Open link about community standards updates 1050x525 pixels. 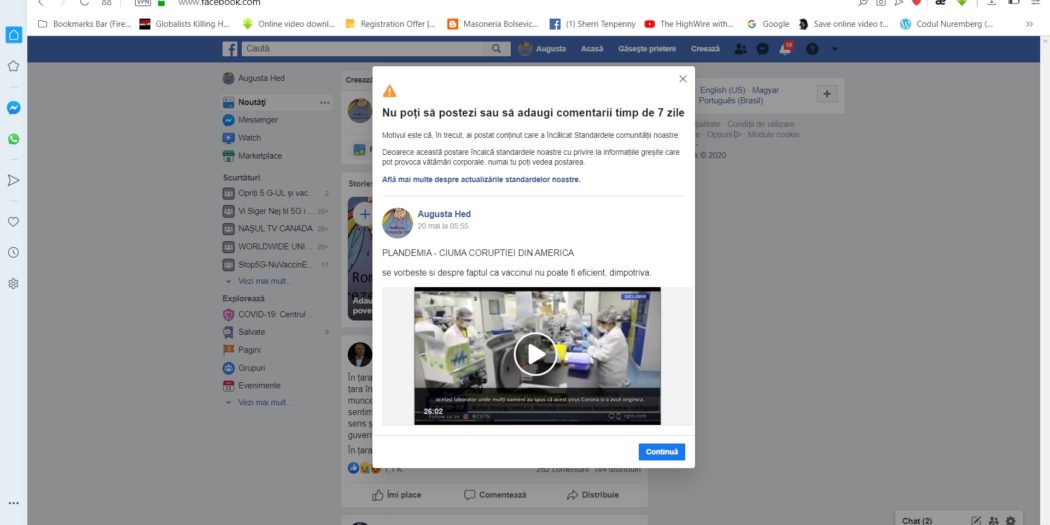[481, 180]
